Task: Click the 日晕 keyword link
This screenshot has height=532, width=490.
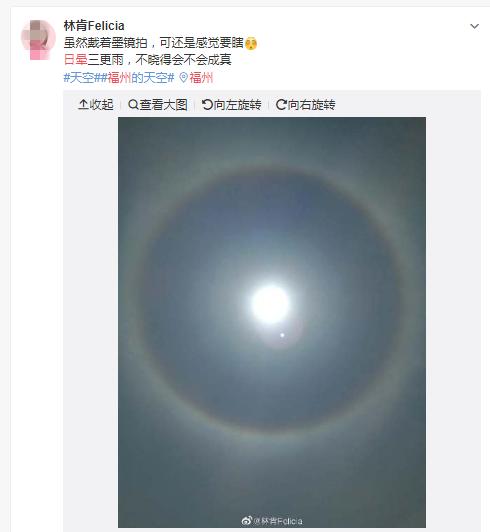Action: click(75, 60)
